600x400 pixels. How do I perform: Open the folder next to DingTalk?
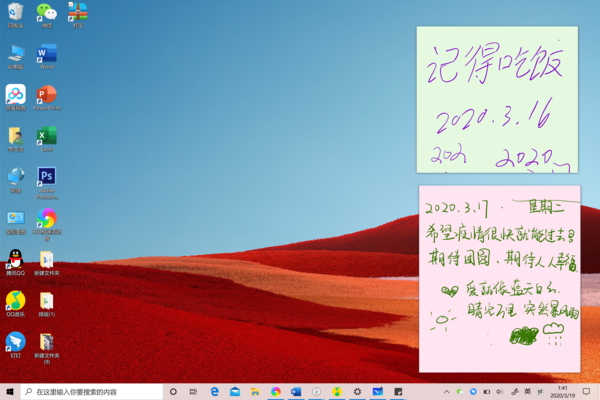pyautogui.click(x=47, y=348)
